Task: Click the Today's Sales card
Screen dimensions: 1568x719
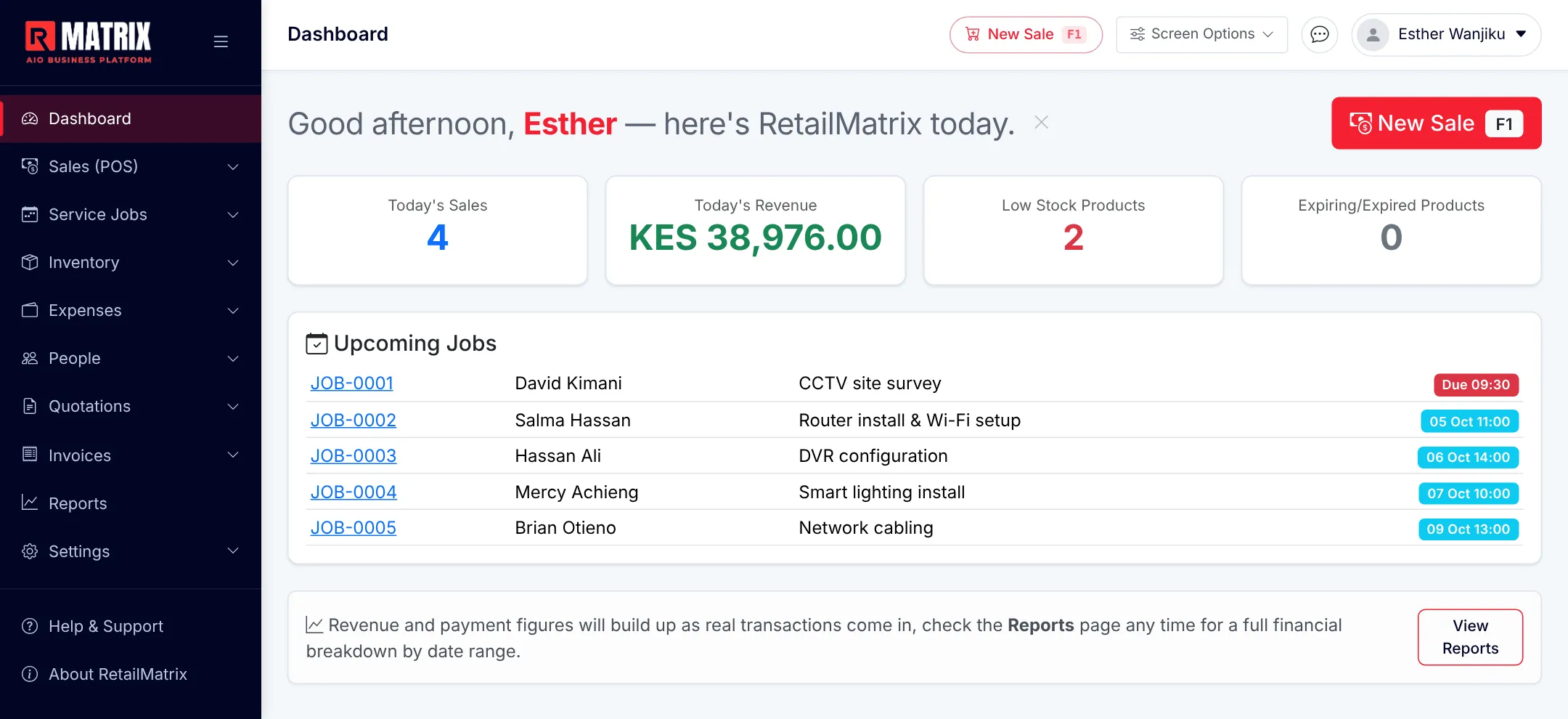Action: tap(438, 230)
